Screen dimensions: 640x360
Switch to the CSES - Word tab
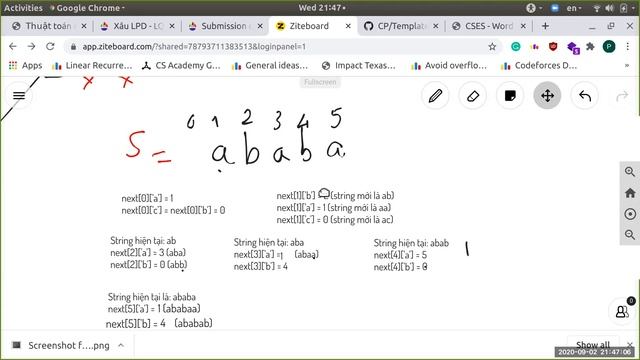click(x=489, y=26)
